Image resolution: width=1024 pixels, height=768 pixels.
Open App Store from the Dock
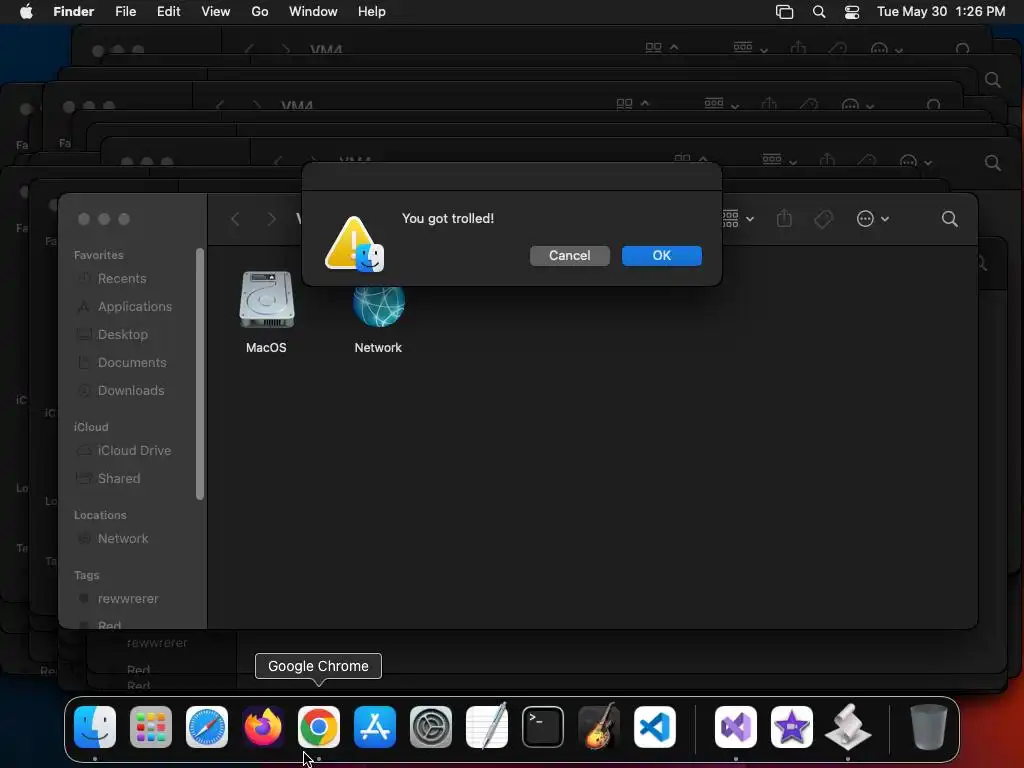(375, 727)
